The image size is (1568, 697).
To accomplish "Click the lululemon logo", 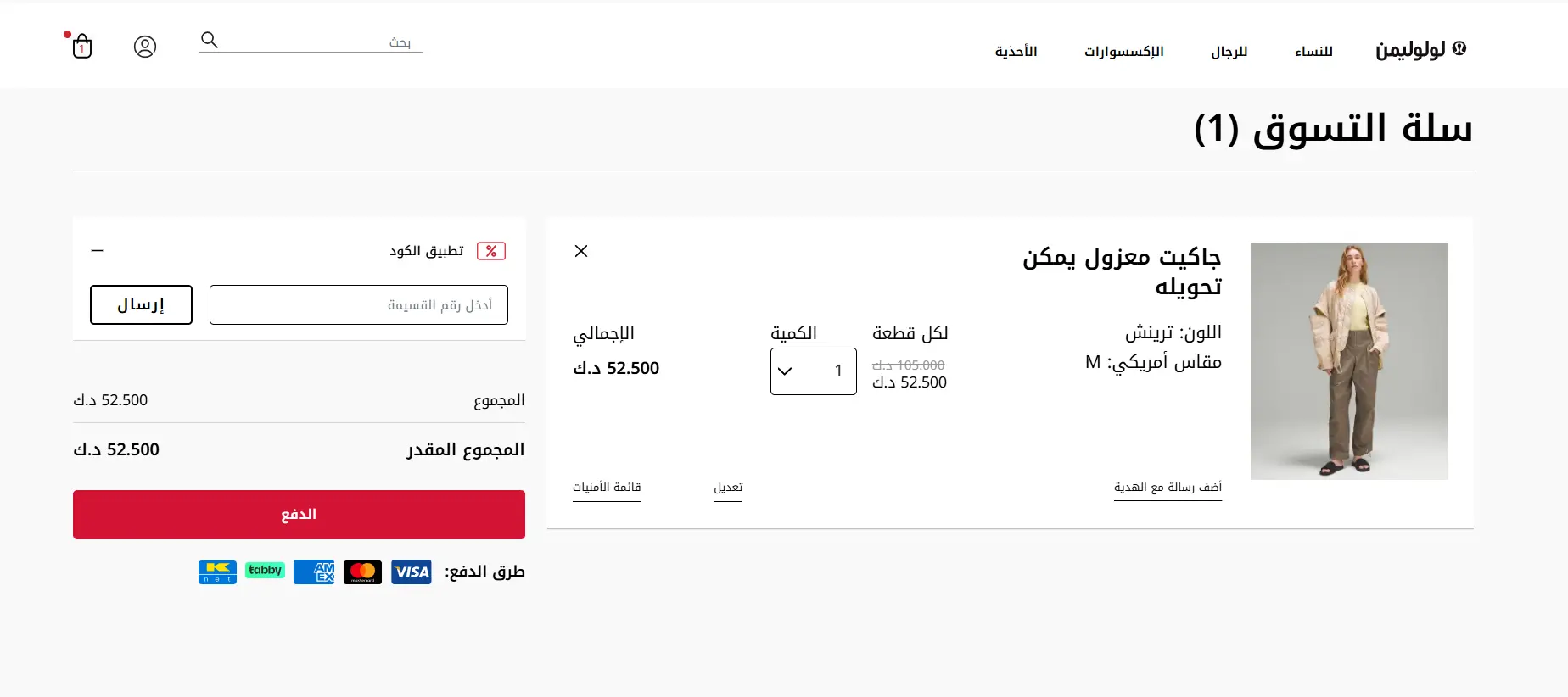I will click(1420, 49).
